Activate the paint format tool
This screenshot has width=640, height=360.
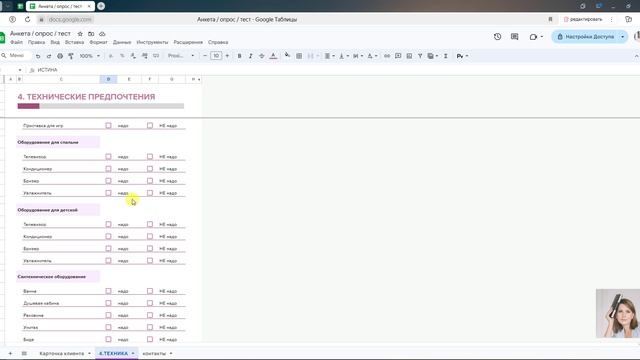[x=71, y=56]
